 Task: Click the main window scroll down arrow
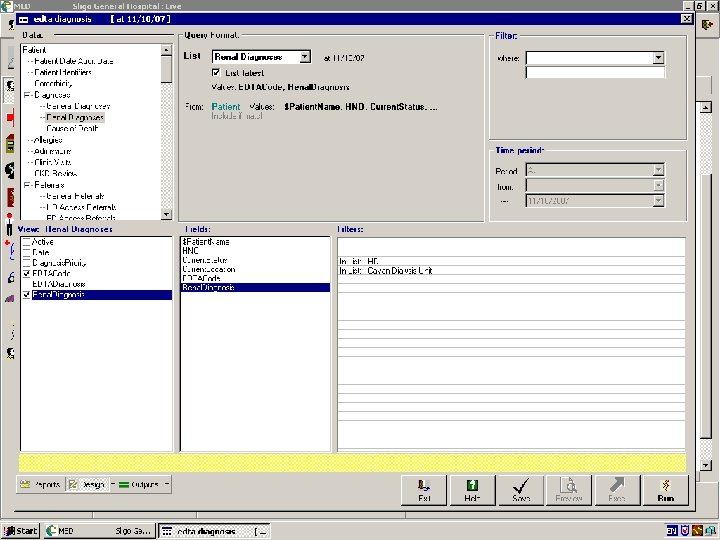pyautogui.click(x=706, y=465)
